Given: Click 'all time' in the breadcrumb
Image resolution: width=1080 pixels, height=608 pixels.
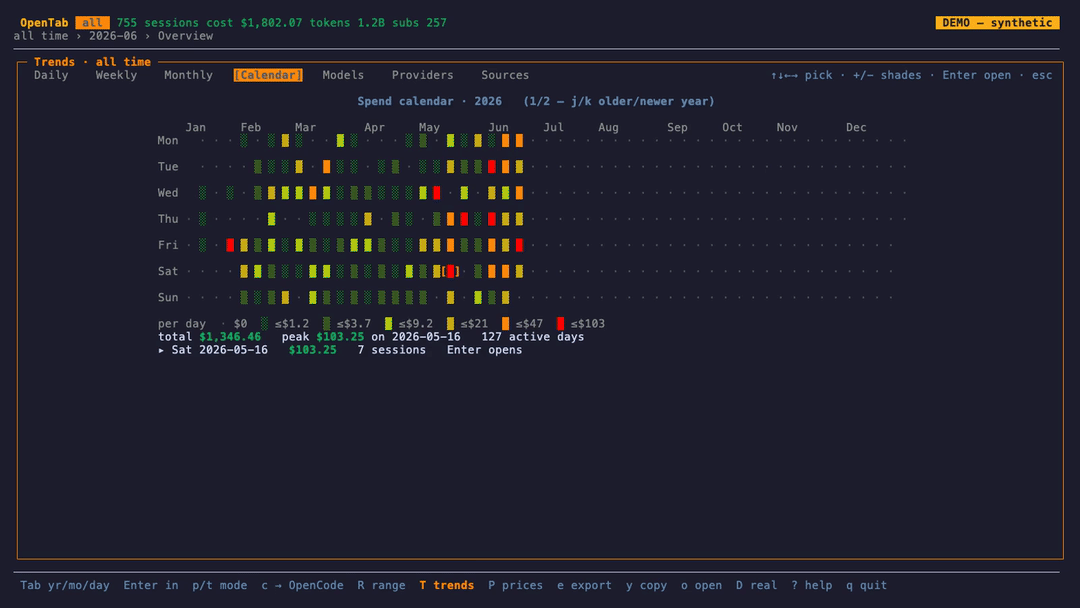Looking at the screenshot, I should [x=41, y=36].
